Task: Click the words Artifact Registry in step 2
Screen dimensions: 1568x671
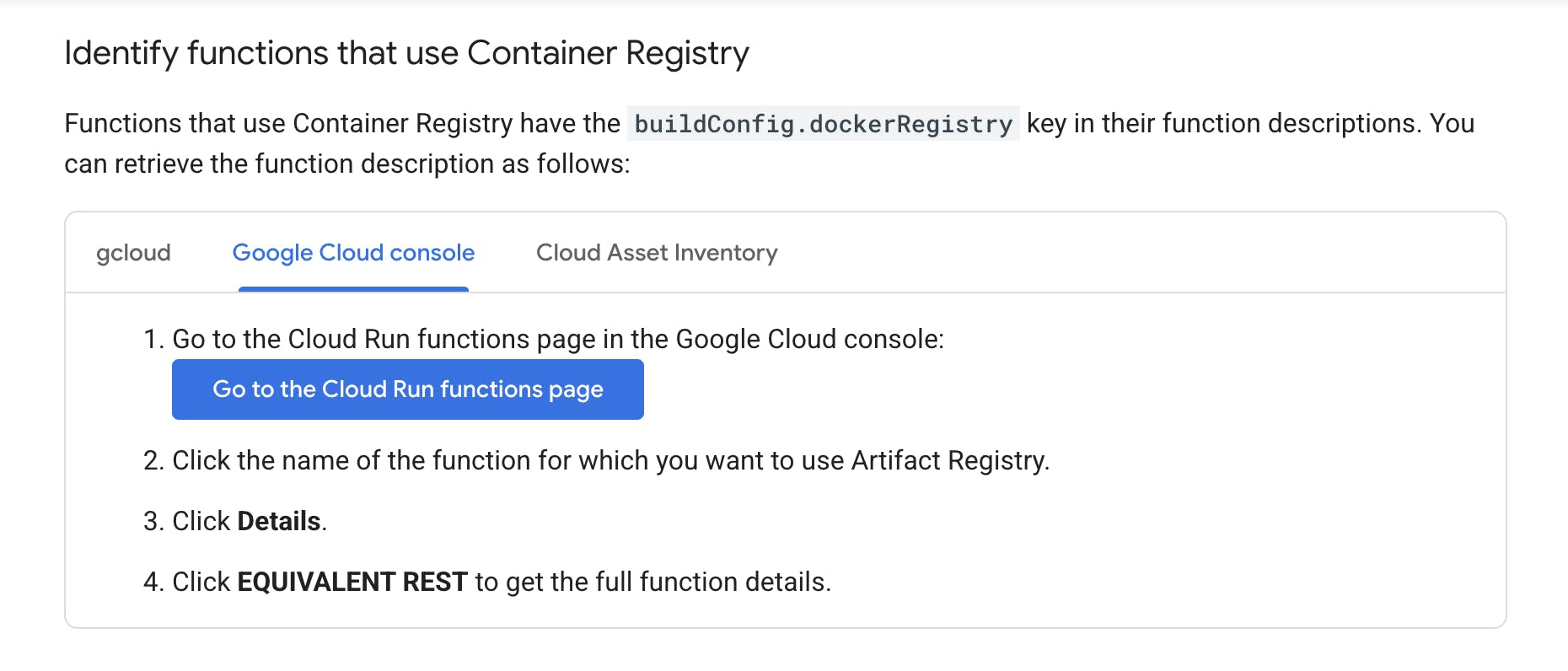Action: [948, 460]
